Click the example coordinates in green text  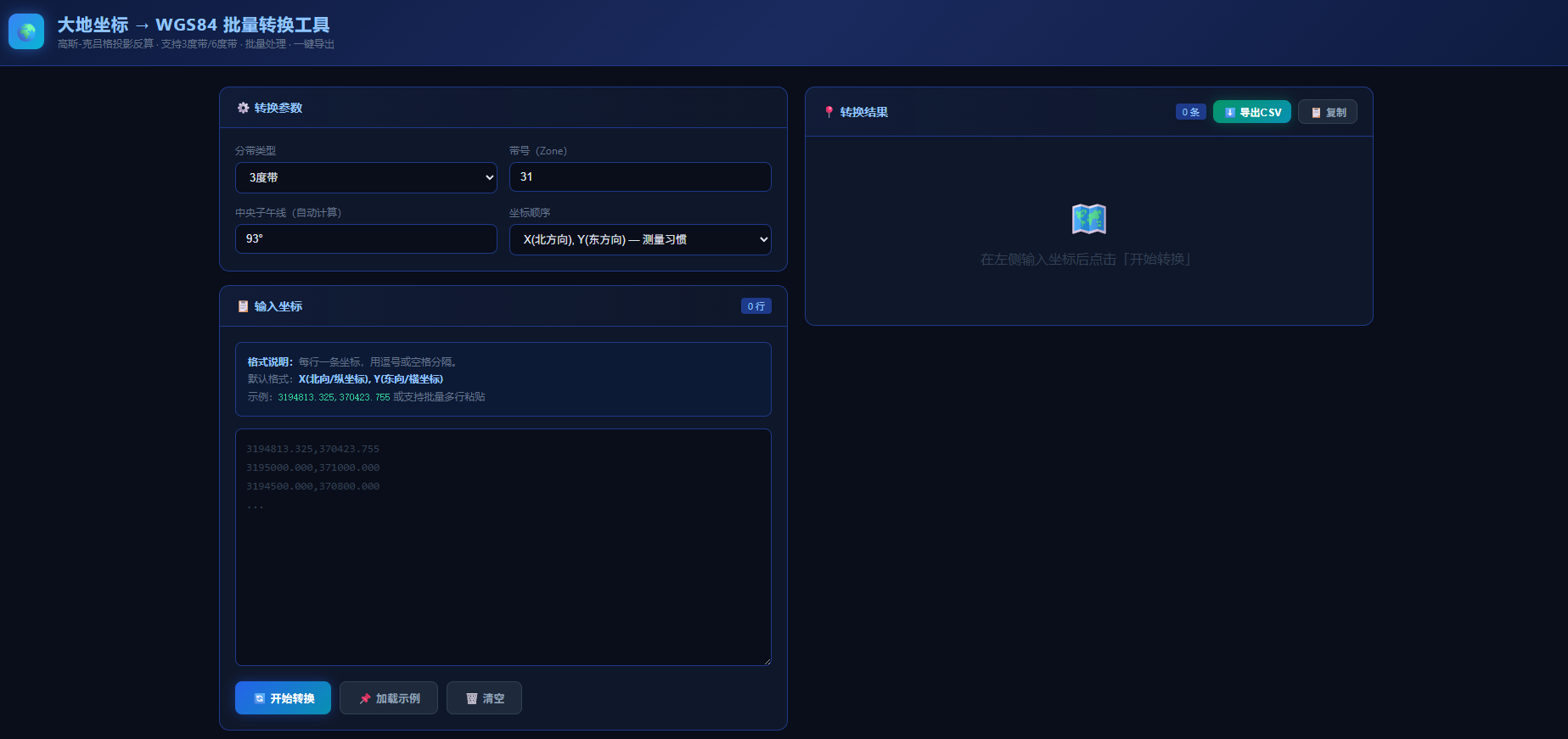click(x=334, y=397)
